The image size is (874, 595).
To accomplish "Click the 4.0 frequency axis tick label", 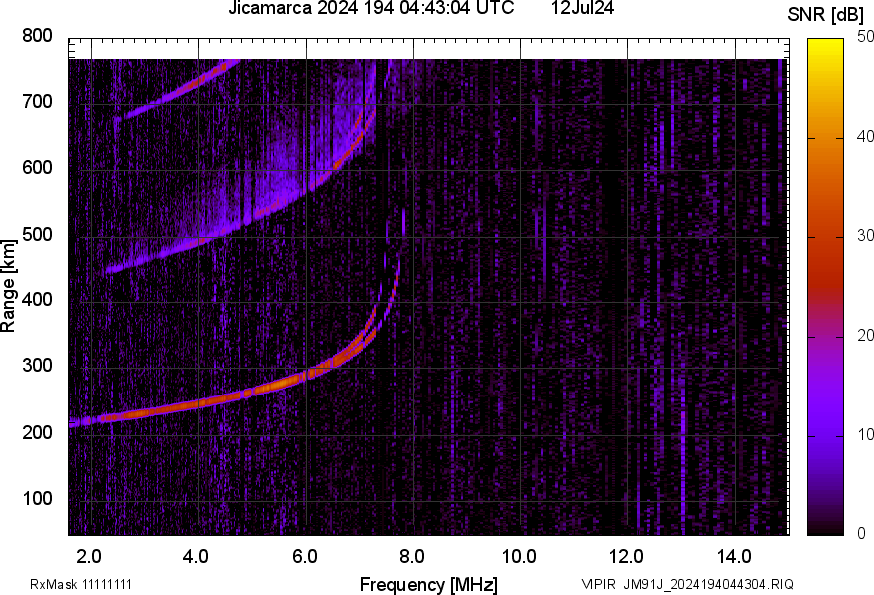I will click(196, 556).
